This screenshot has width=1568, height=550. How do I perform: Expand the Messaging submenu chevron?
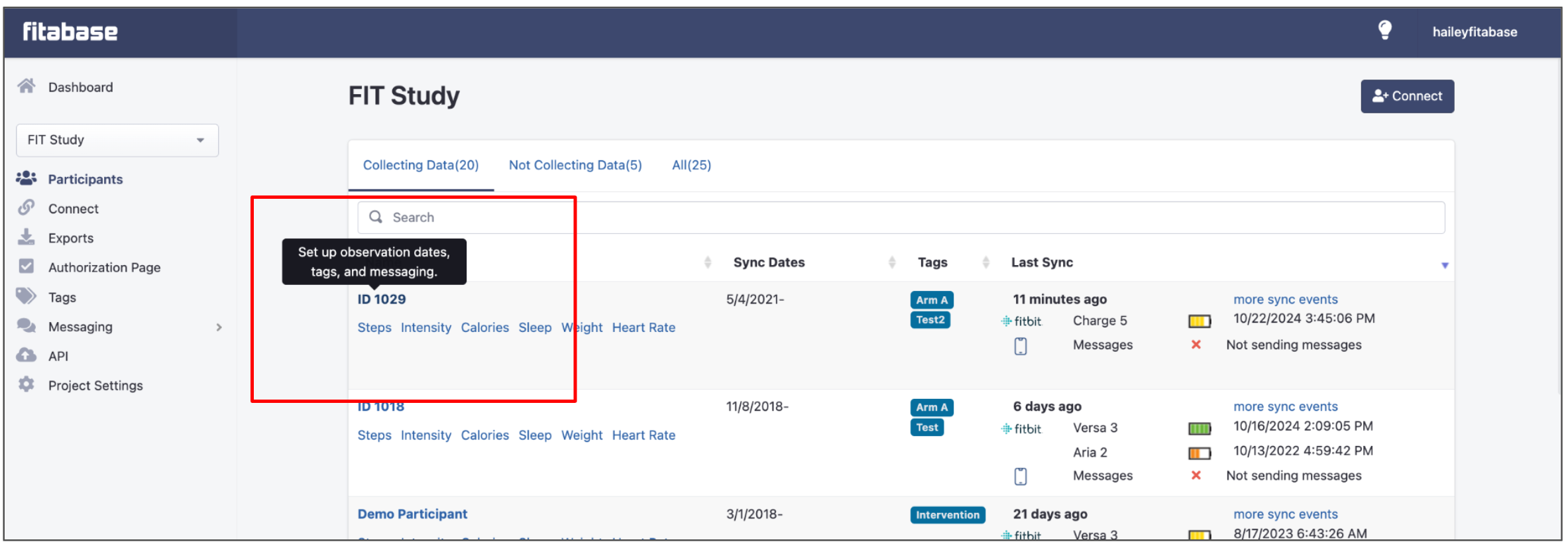[x=219, y=327]
